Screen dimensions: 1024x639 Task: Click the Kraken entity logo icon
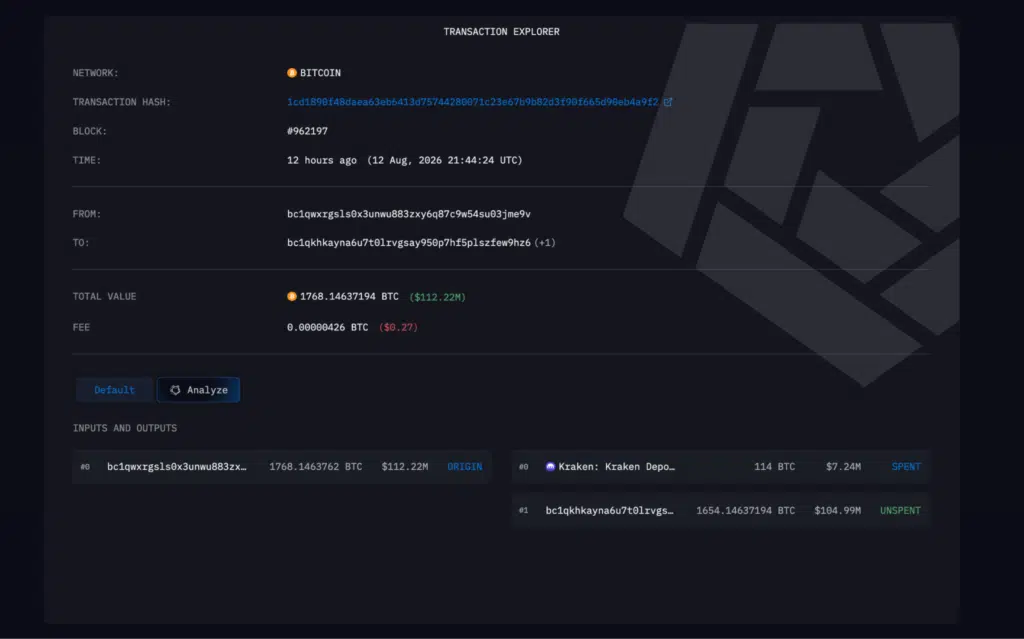551,467
